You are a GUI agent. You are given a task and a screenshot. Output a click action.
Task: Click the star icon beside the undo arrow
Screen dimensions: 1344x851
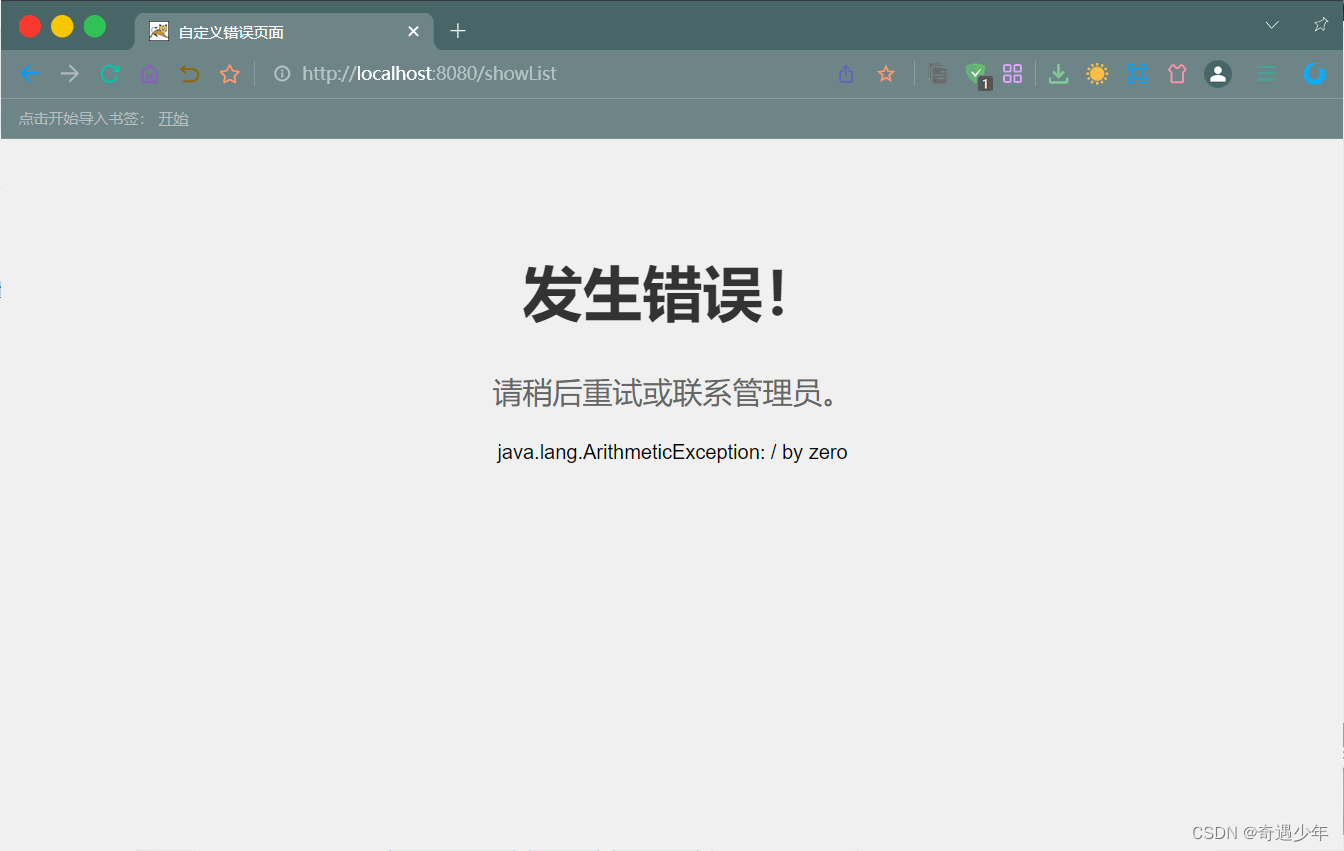coord(230,74)
